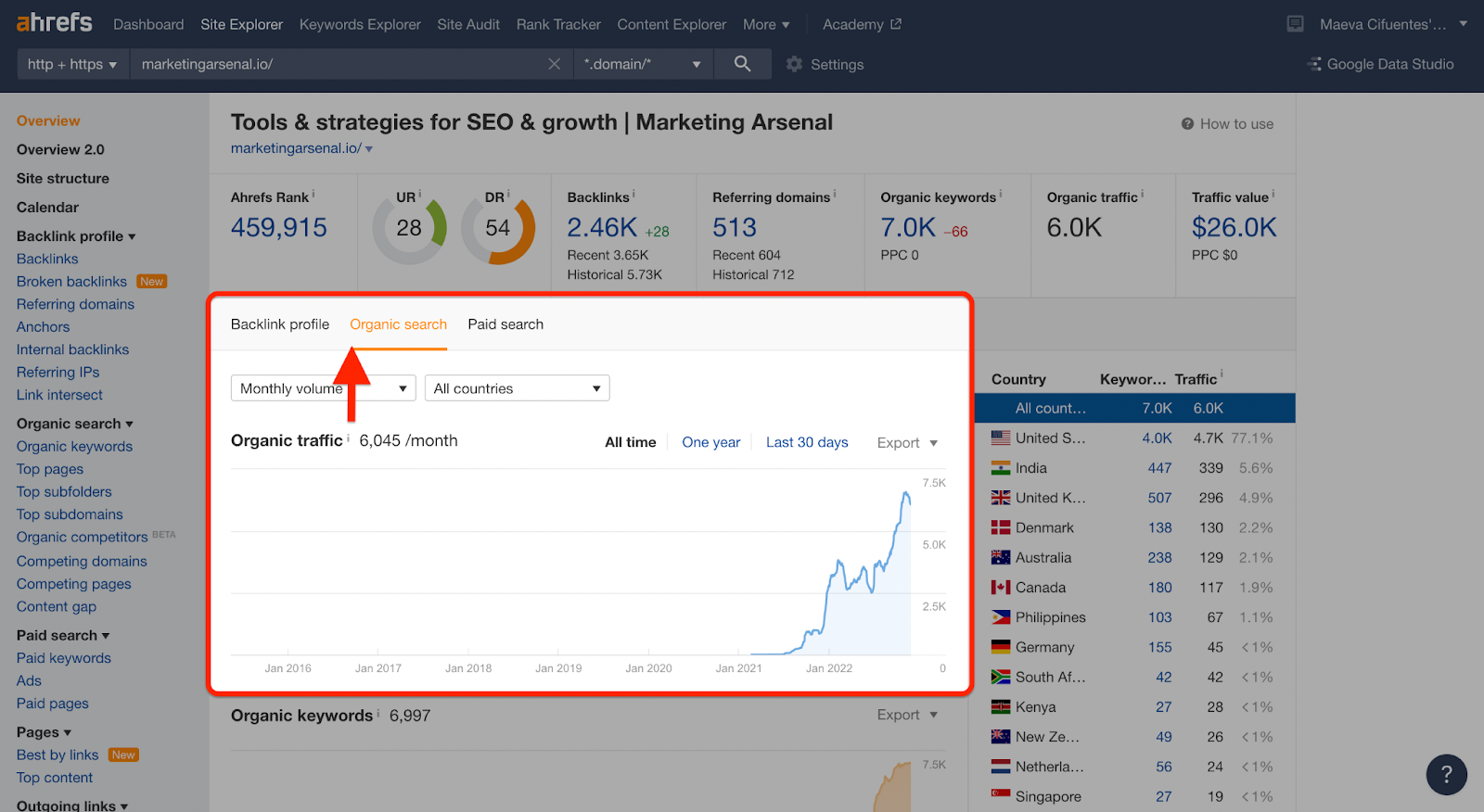
Task: Select the All countries table row
Action: pyautogui.click(x=1134, y=408)
